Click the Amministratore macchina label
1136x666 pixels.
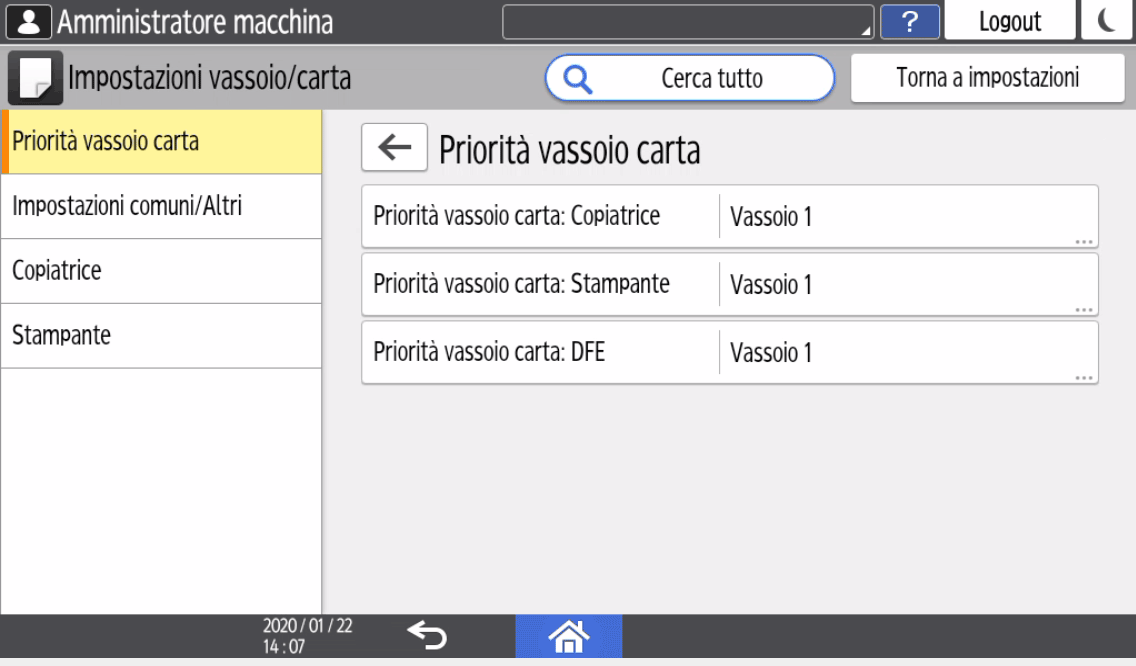pos(195,22)
